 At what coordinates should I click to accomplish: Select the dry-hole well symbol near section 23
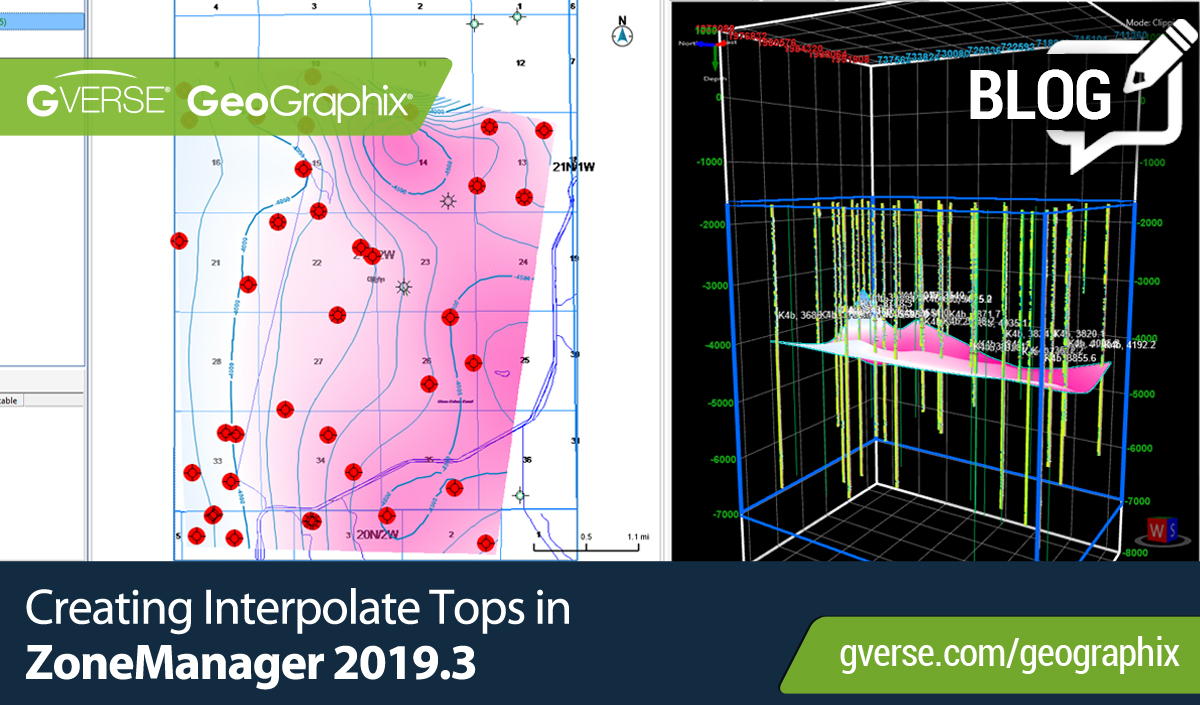404,288
